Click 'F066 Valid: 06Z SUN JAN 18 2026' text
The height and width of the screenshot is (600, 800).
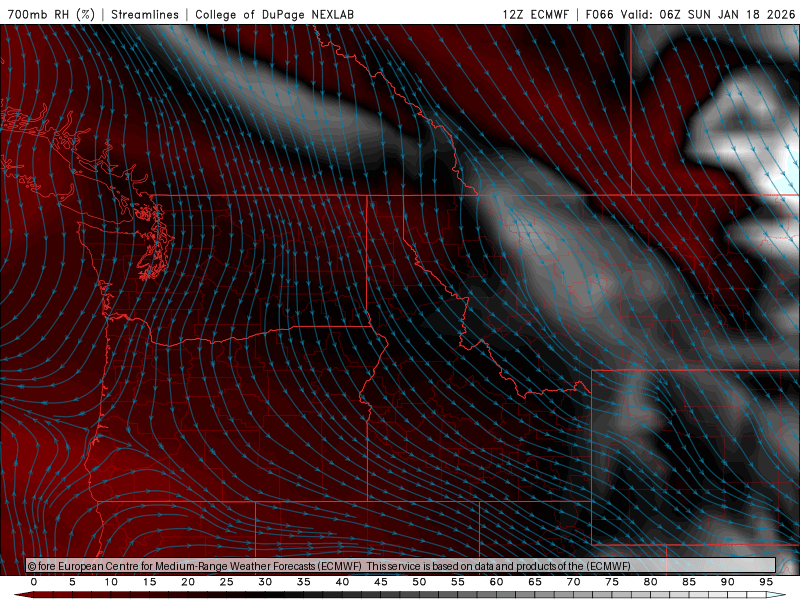690,14
